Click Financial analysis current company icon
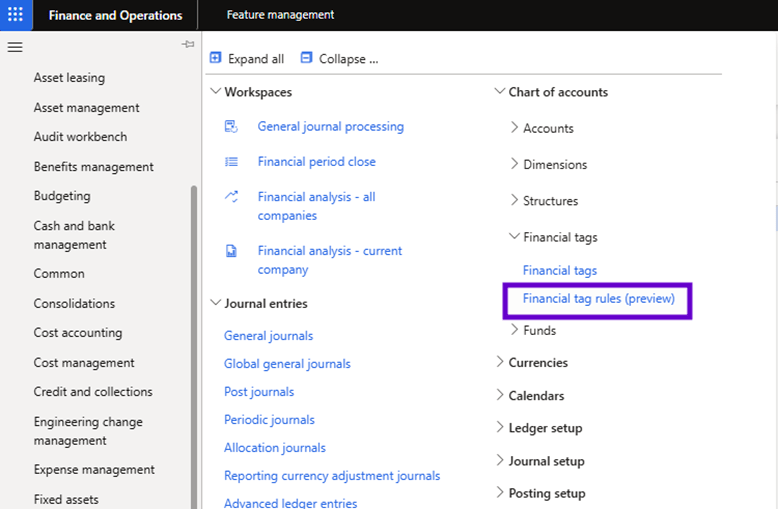Viewport: 778px width, 509px height. point(231,251)
